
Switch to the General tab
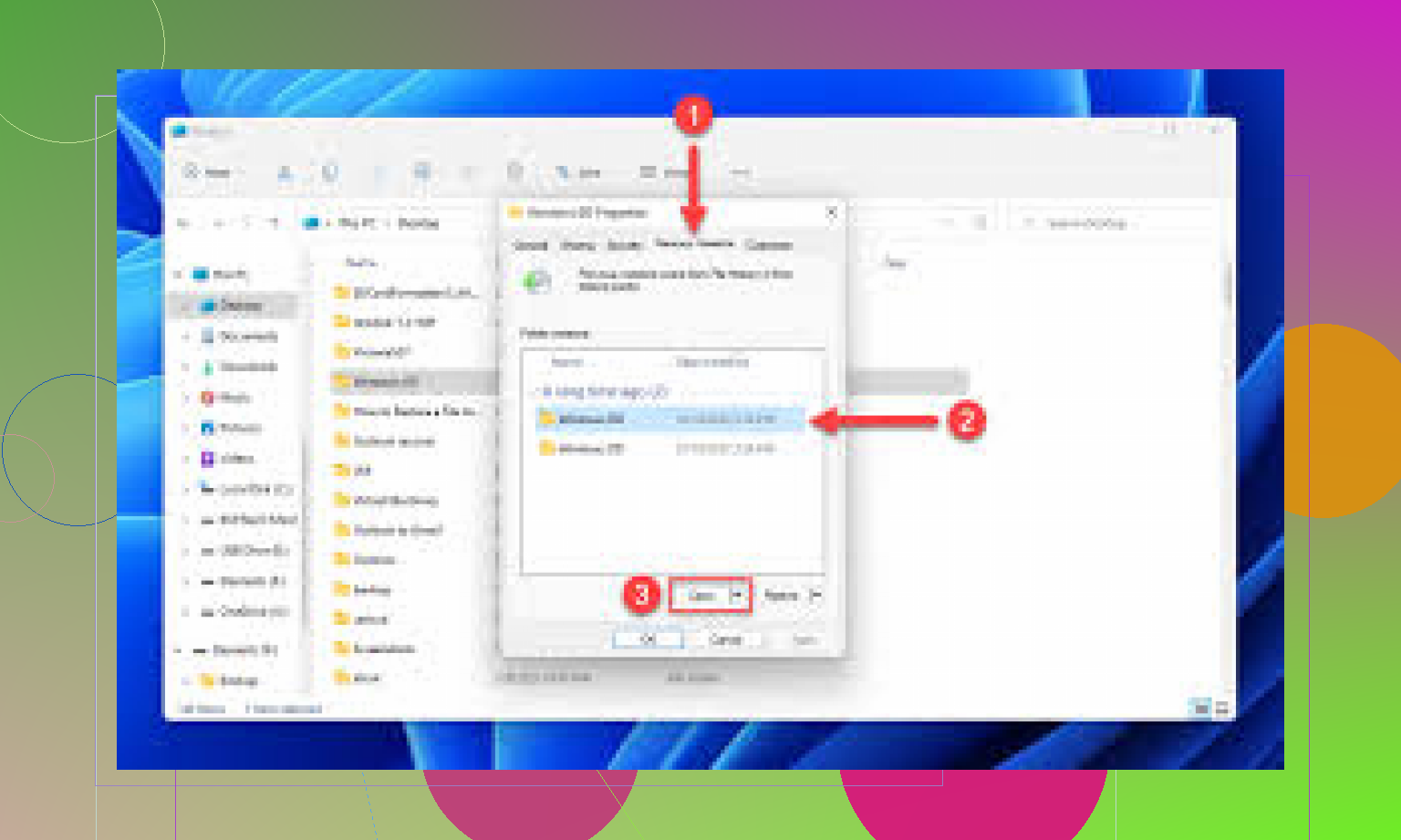pos(531,244)
